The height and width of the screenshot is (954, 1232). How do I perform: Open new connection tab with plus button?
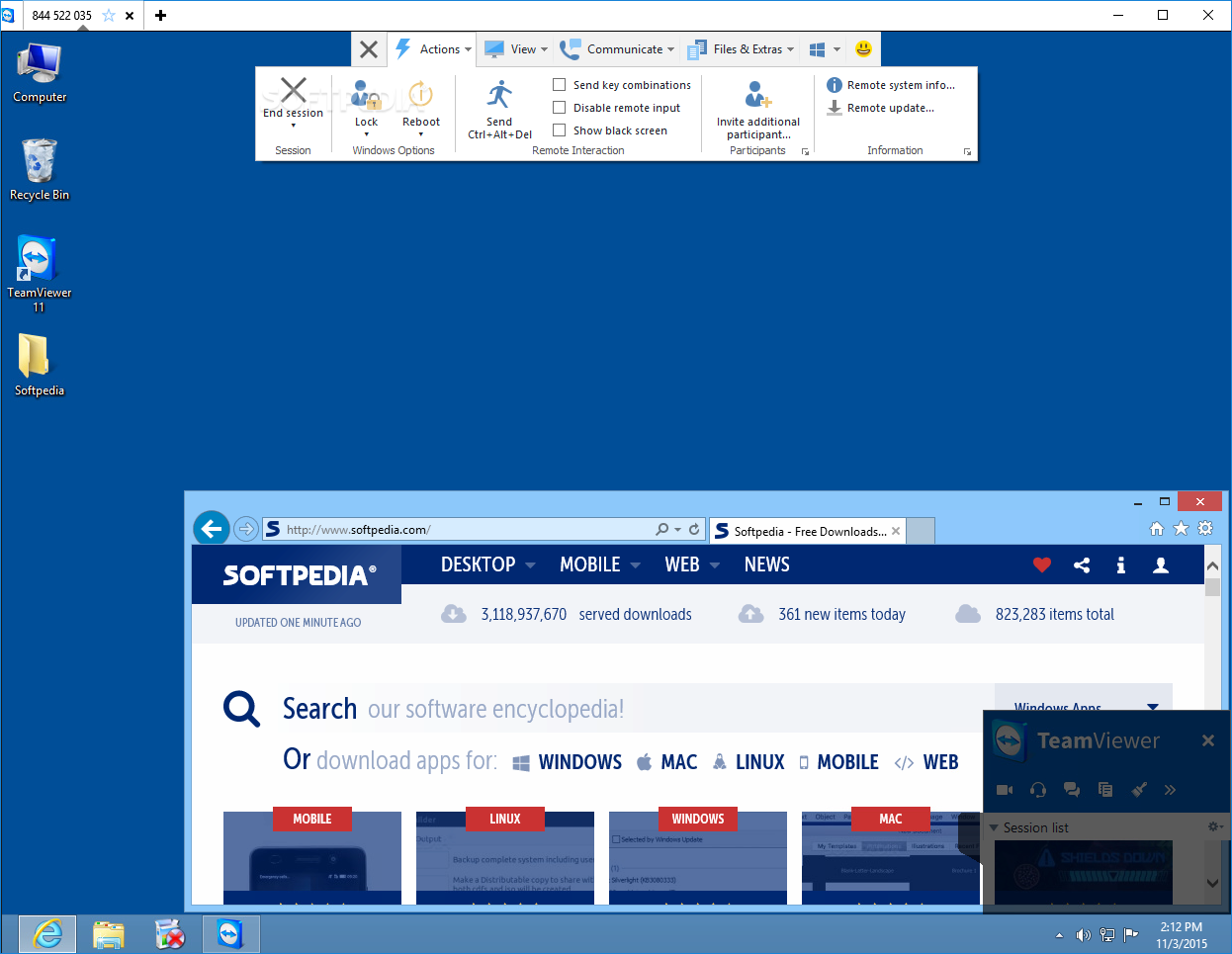pos(160,15)
